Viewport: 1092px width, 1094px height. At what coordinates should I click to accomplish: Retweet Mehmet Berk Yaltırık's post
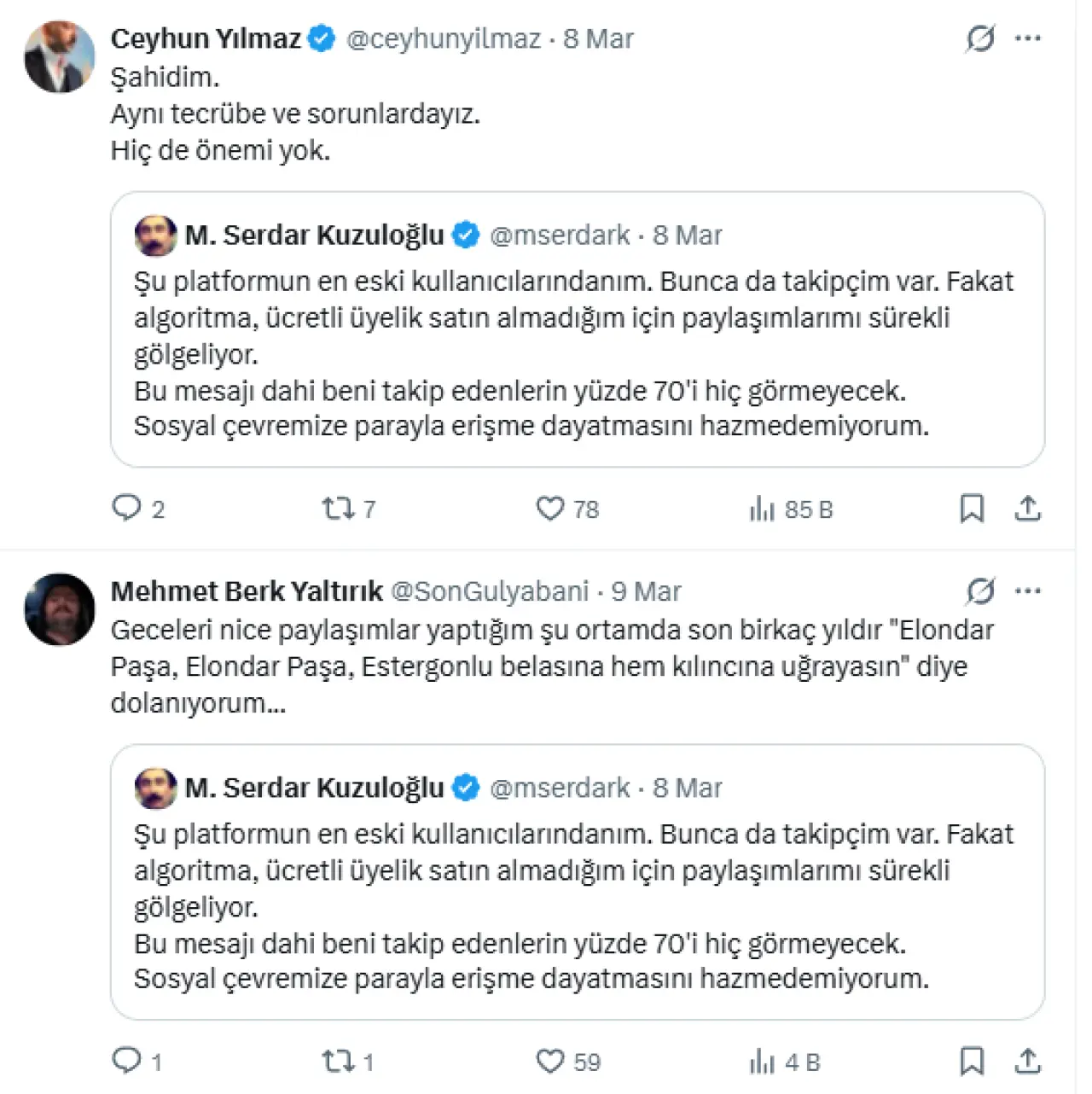pyautogui.click(x=339, y=1061)
